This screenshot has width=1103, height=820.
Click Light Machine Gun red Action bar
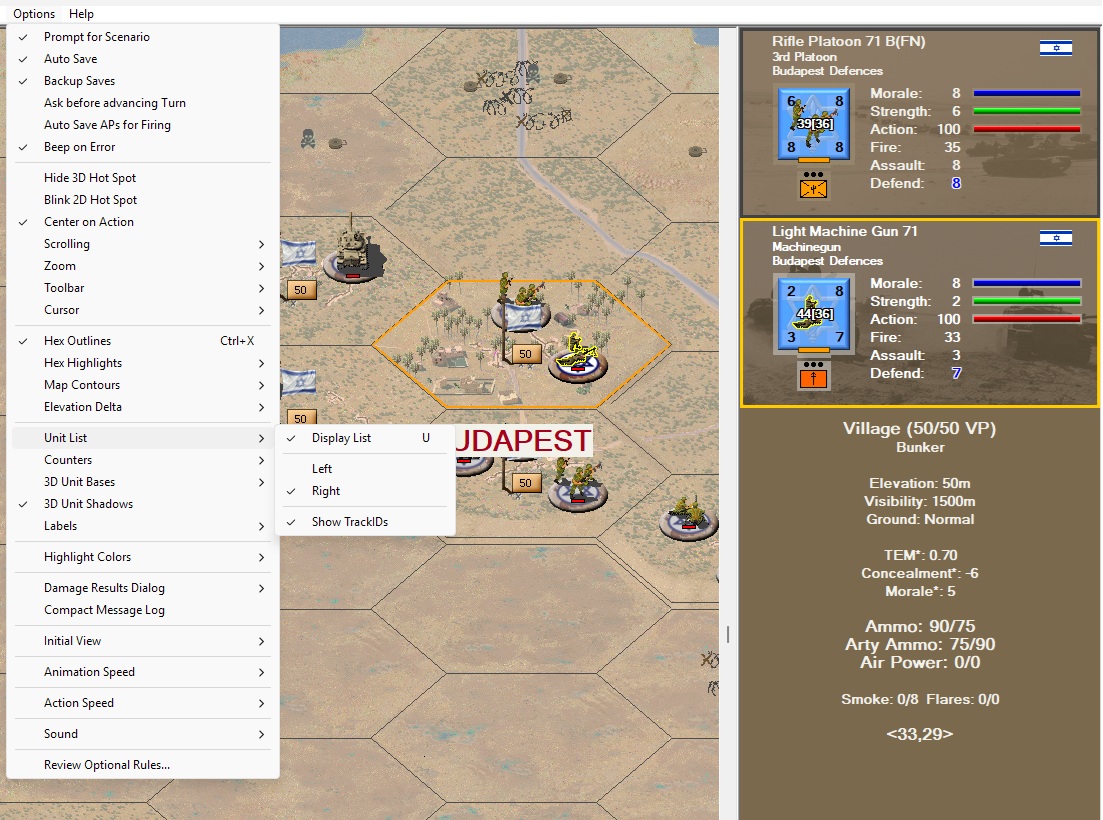[x=1026, y=319]
